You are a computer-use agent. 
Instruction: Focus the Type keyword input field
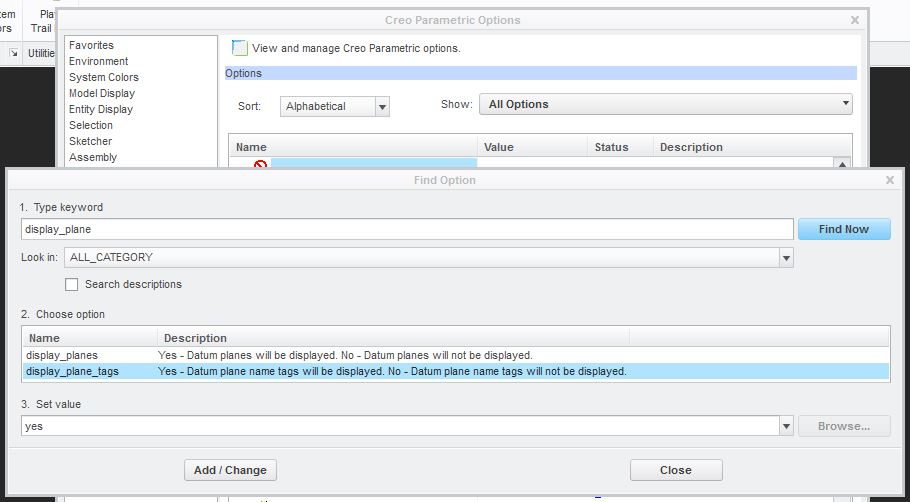coord(407,229)
